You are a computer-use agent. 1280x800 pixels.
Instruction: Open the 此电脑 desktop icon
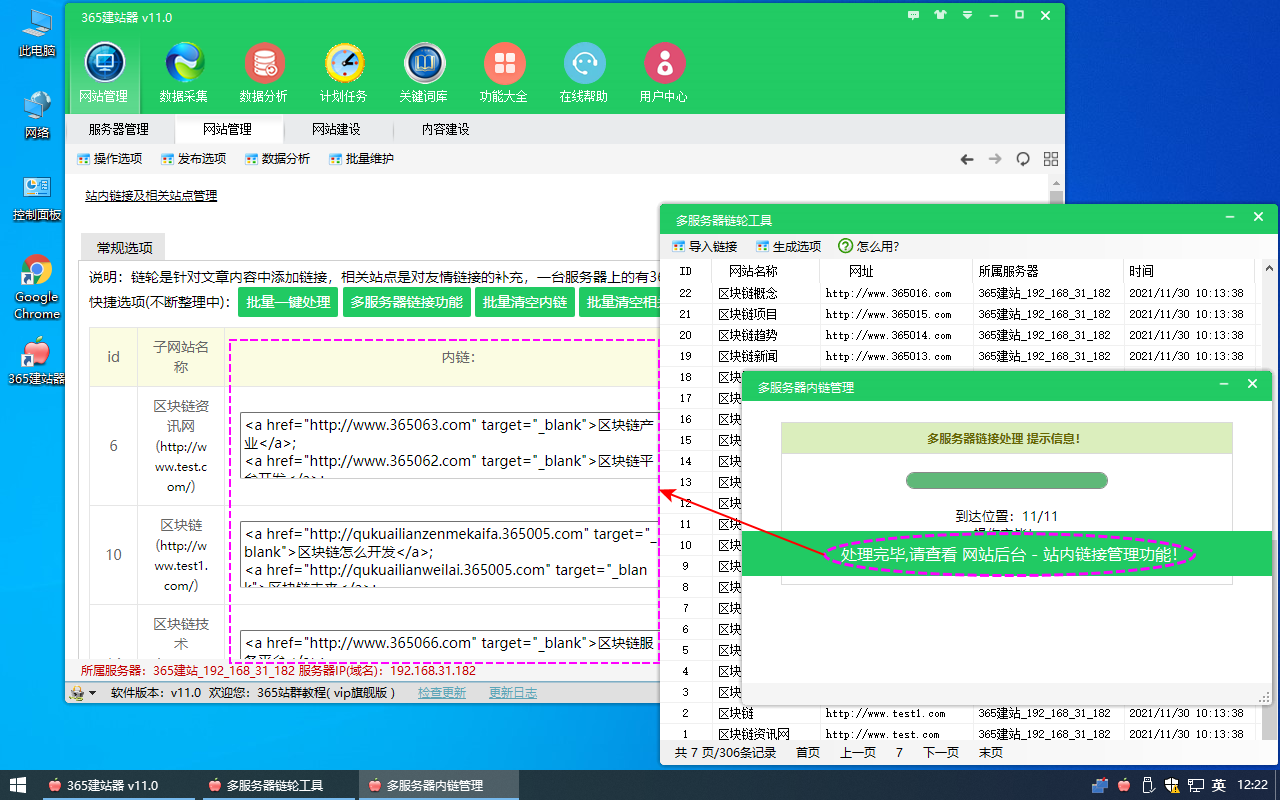(x=37, y=32)
